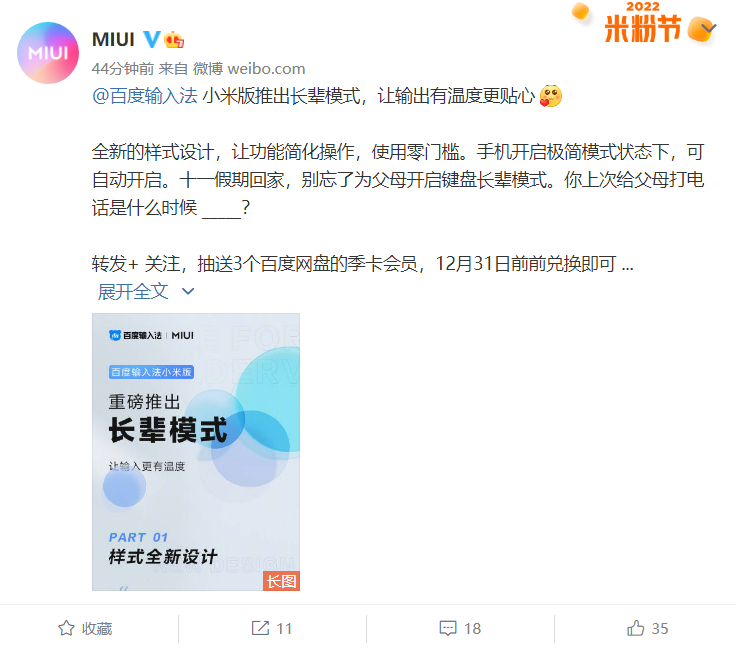Click the MIUI account name
Image resolution: width=736 pixels, height=650 pixels.
click(x=113, y=39)
